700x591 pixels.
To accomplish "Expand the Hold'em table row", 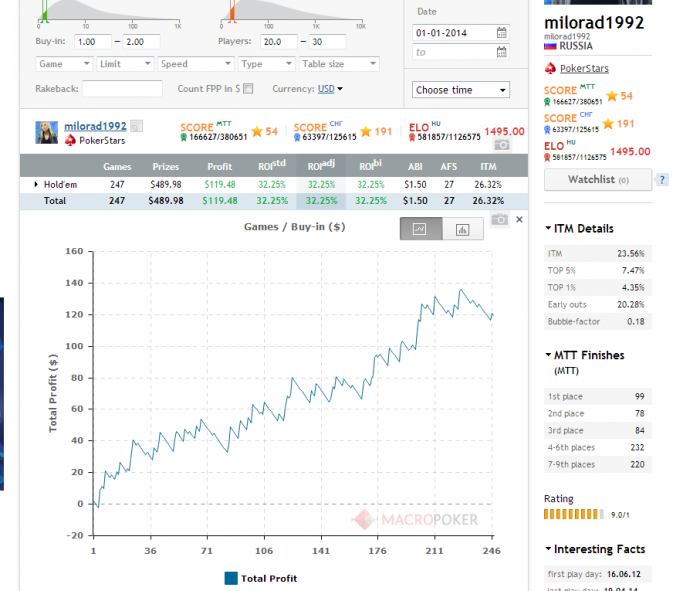I will pyautogui.click(x=36, y=184).
